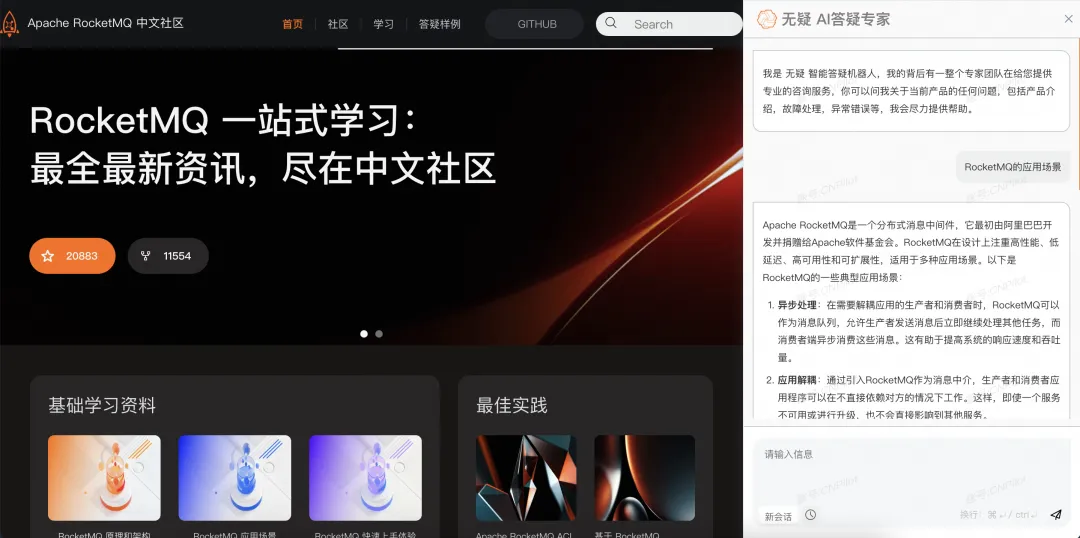This screenshot has height=538, width=1080.
Task: Click the '无疑 AI答疑专家' panel title
Action: [x=835, y=19]
